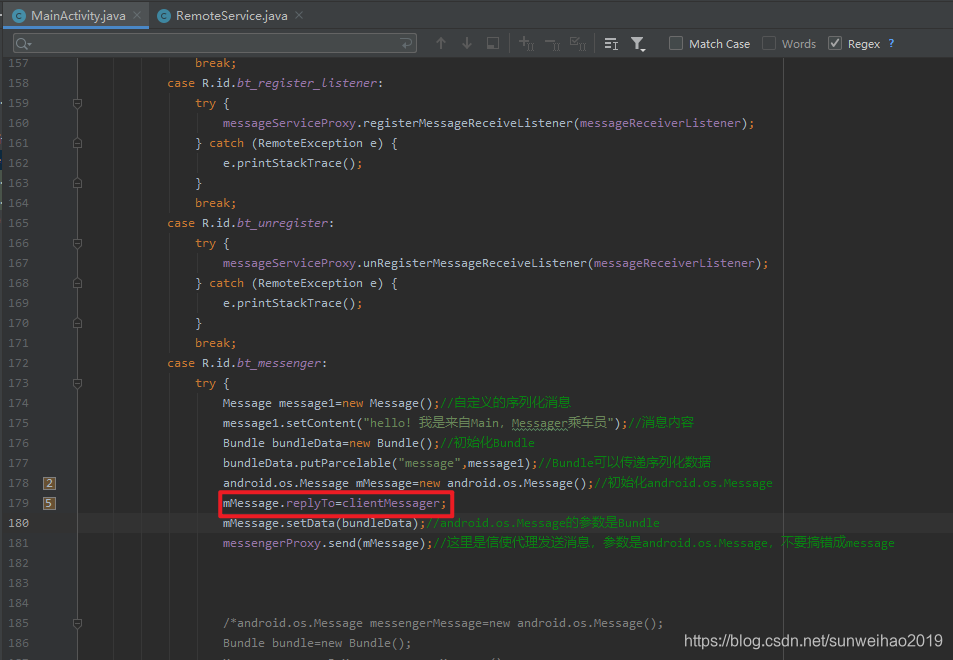
Task: Click e.printStackTrace on line 162
Action: click(x=282, y=163)
